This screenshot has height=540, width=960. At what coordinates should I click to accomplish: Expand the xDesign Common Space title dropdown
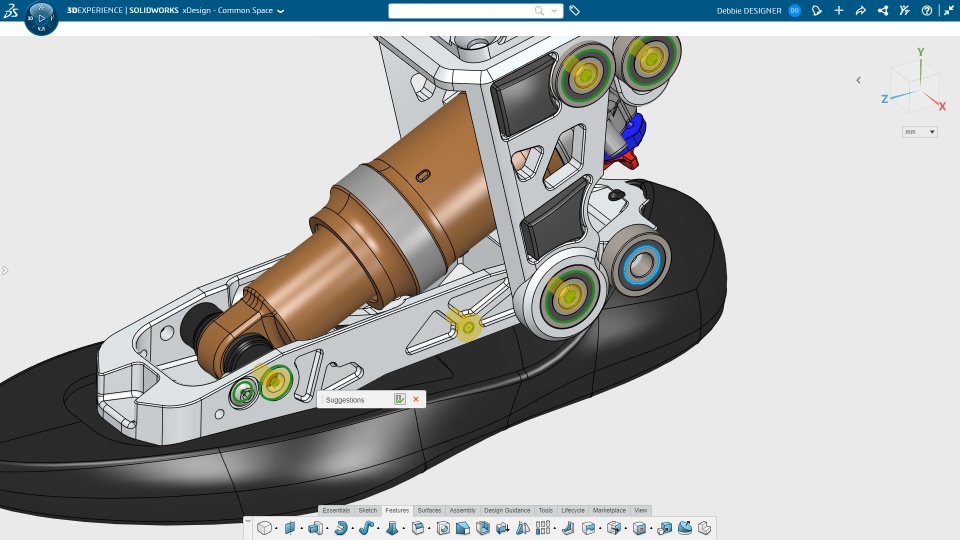click(x=280, y=11)
